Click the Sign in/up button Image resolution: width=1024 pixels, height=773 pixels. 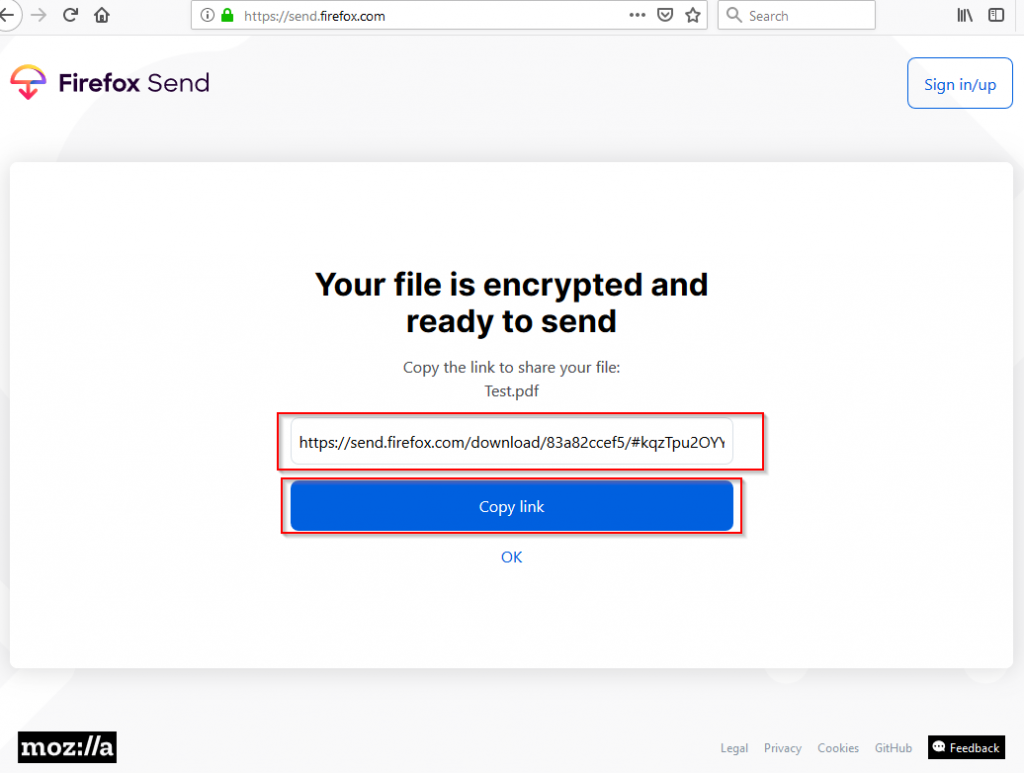click(959, 84)
